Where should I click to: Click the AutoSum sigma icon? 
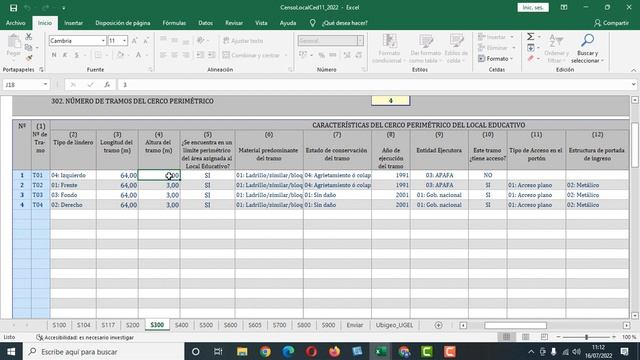531,37
